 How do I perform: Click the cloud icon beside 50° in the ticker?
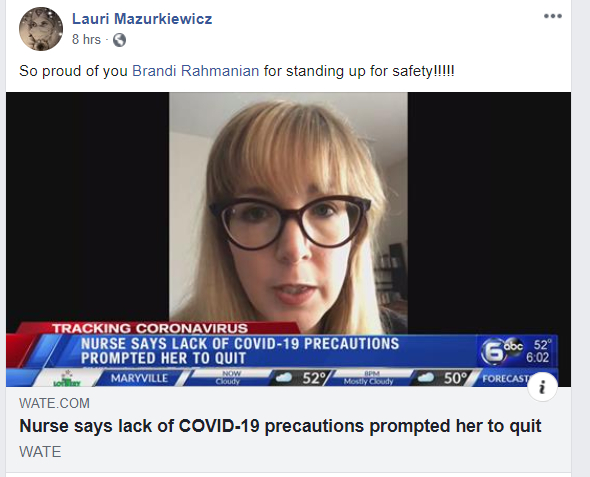(426, 377)
